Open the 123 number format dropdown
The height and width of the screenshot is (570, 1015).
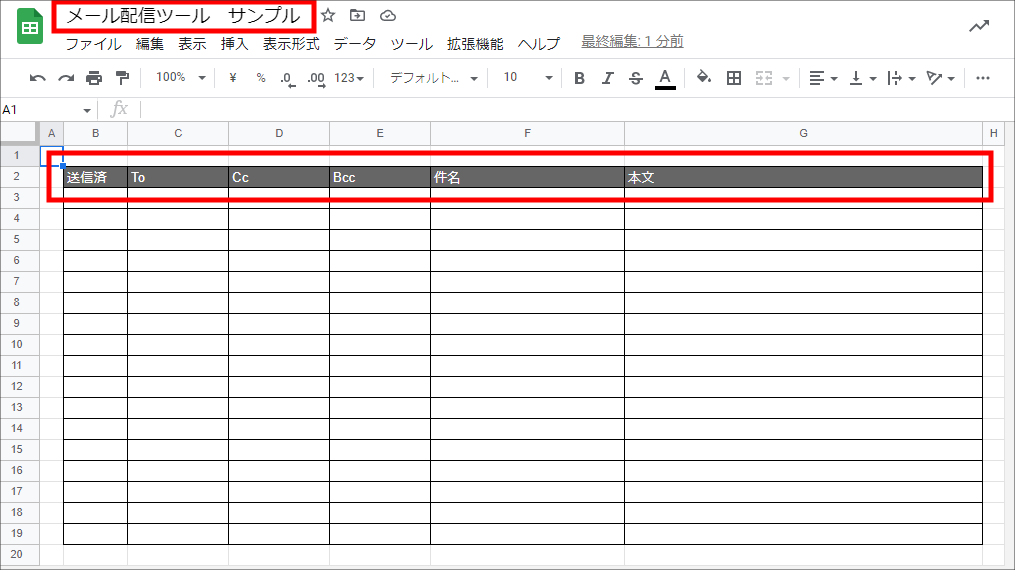click(x=349, y=78)
